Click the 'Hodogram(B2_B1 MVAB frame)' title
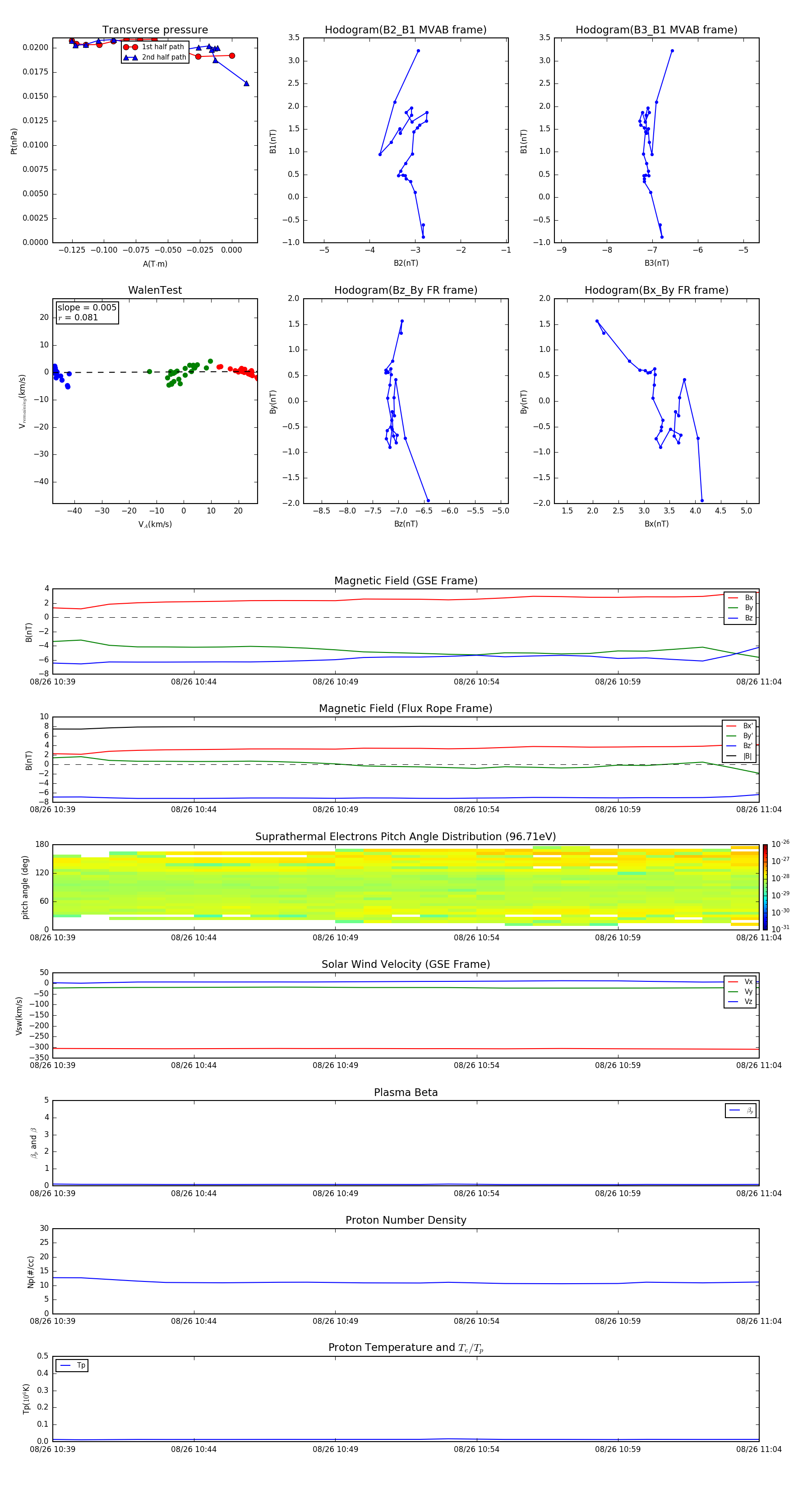This screenshot has height=1489, width=812. click(406, 29)
